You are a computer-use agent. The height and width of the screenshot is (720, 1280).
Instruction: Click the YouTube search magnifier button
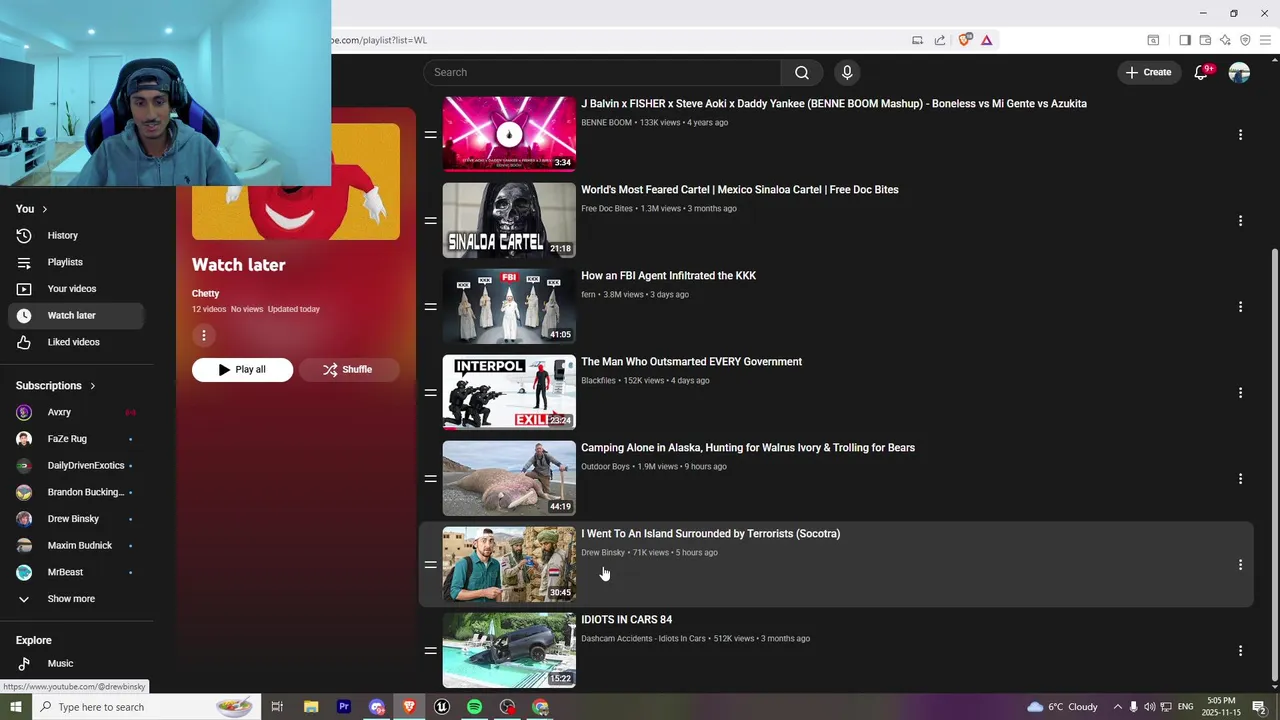pyautogui.click(x=802, y=72)
